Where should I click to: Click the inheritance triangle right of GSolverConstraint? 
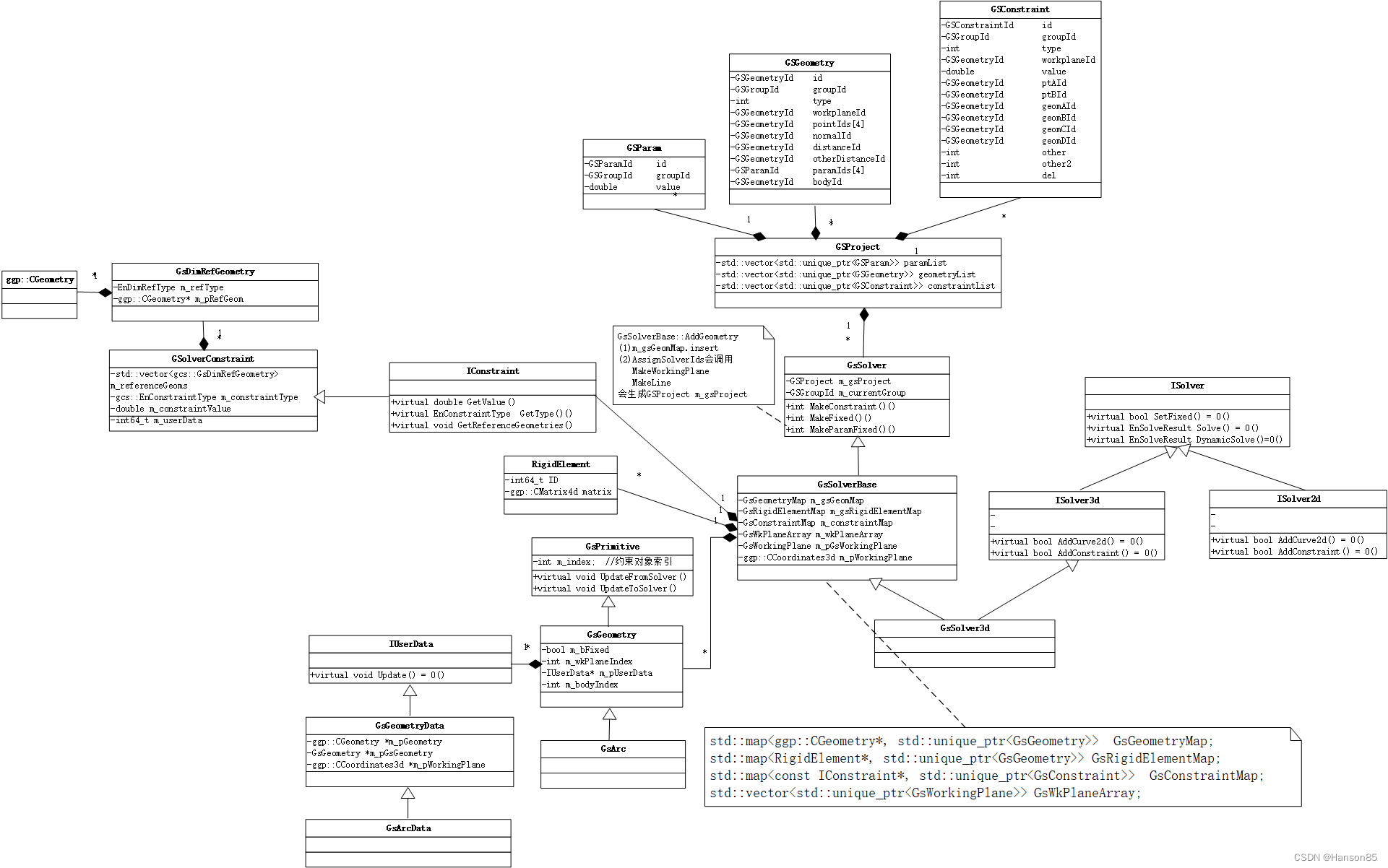(x=319, y=397)
